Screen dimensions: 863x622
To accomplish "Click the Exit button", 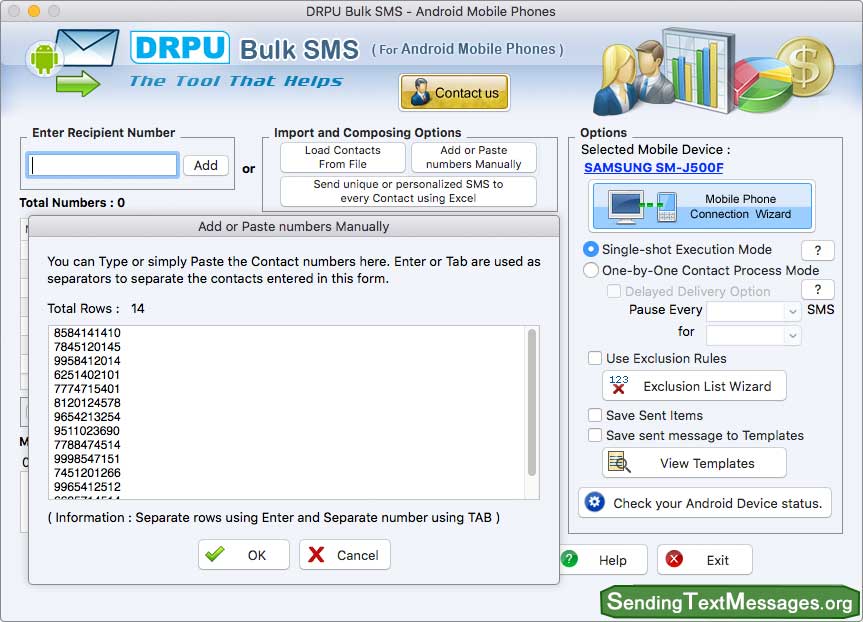I will [x=704, y=560].
